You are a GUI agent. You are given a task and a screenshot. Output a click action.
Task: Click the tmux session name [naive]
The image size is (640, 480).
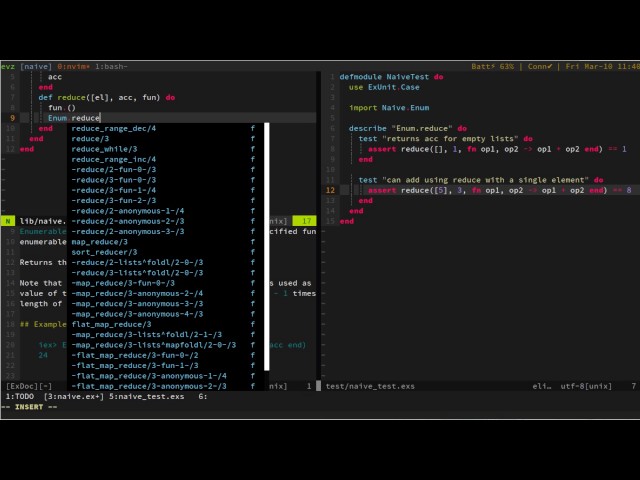click(36, 67)
